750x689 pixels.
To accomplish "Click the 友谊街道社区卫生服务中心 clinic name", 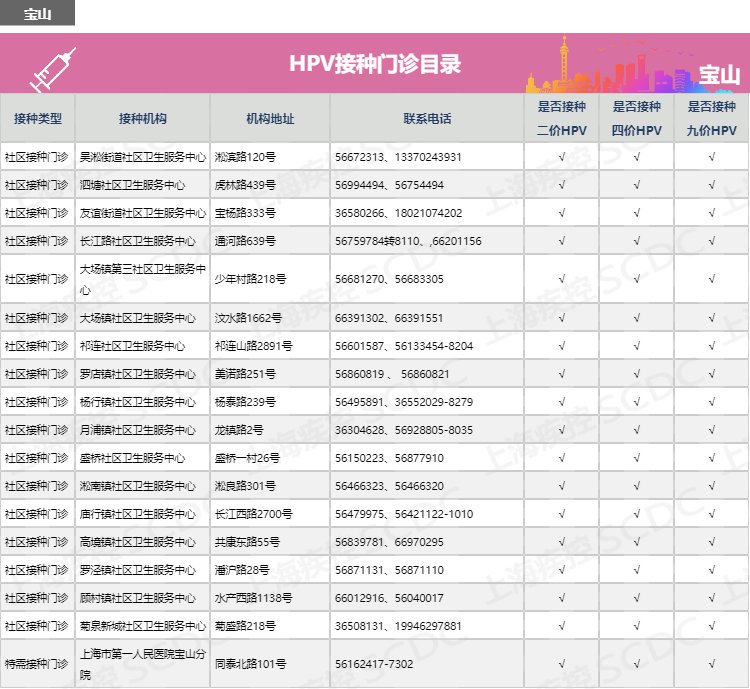I will [142, 213].
